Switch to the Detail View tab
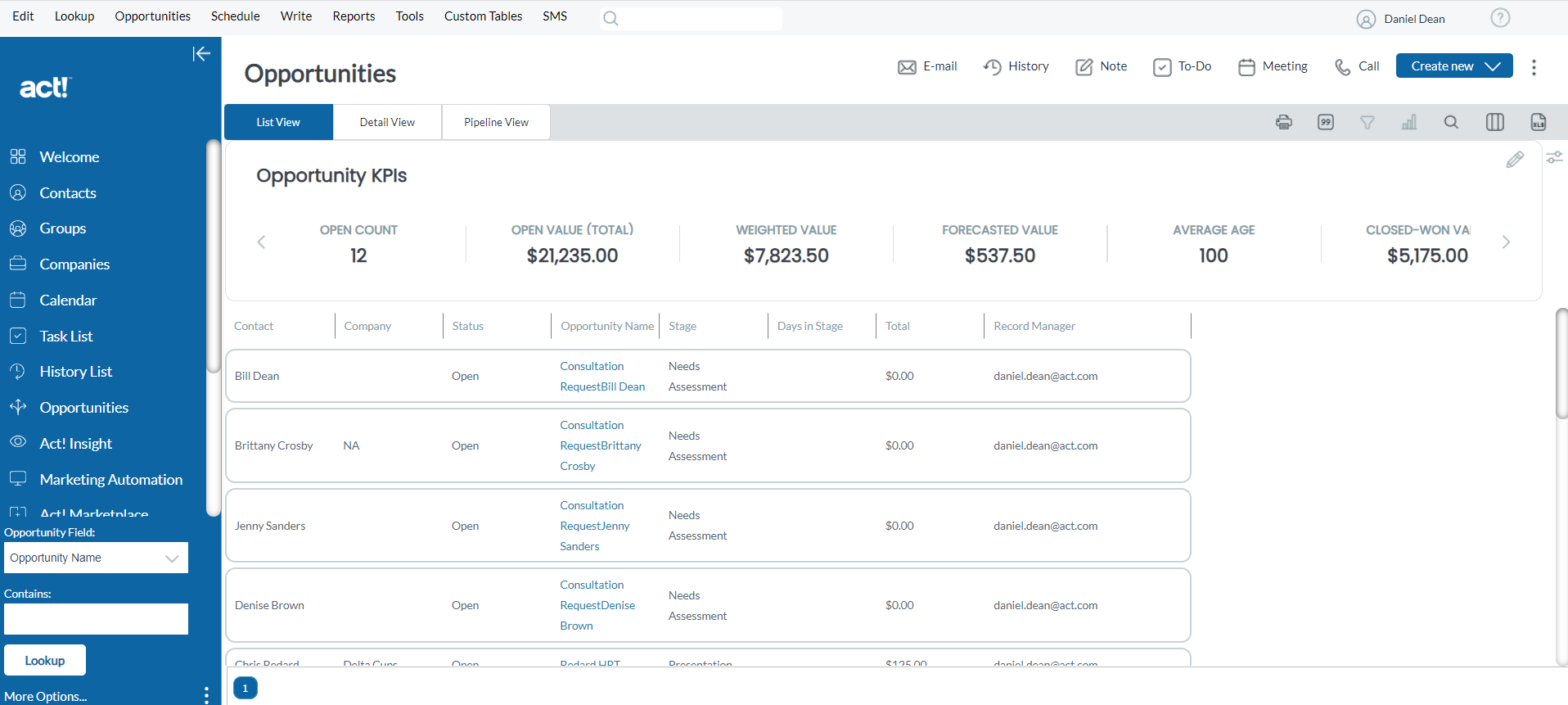1568x705 pixels. point(387,122)
